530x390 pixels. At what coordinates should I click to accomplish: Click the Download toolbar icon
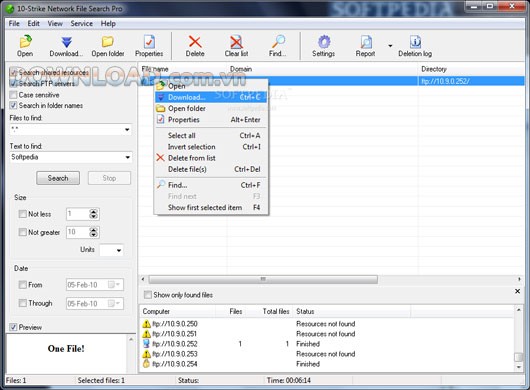pos(66,46)
